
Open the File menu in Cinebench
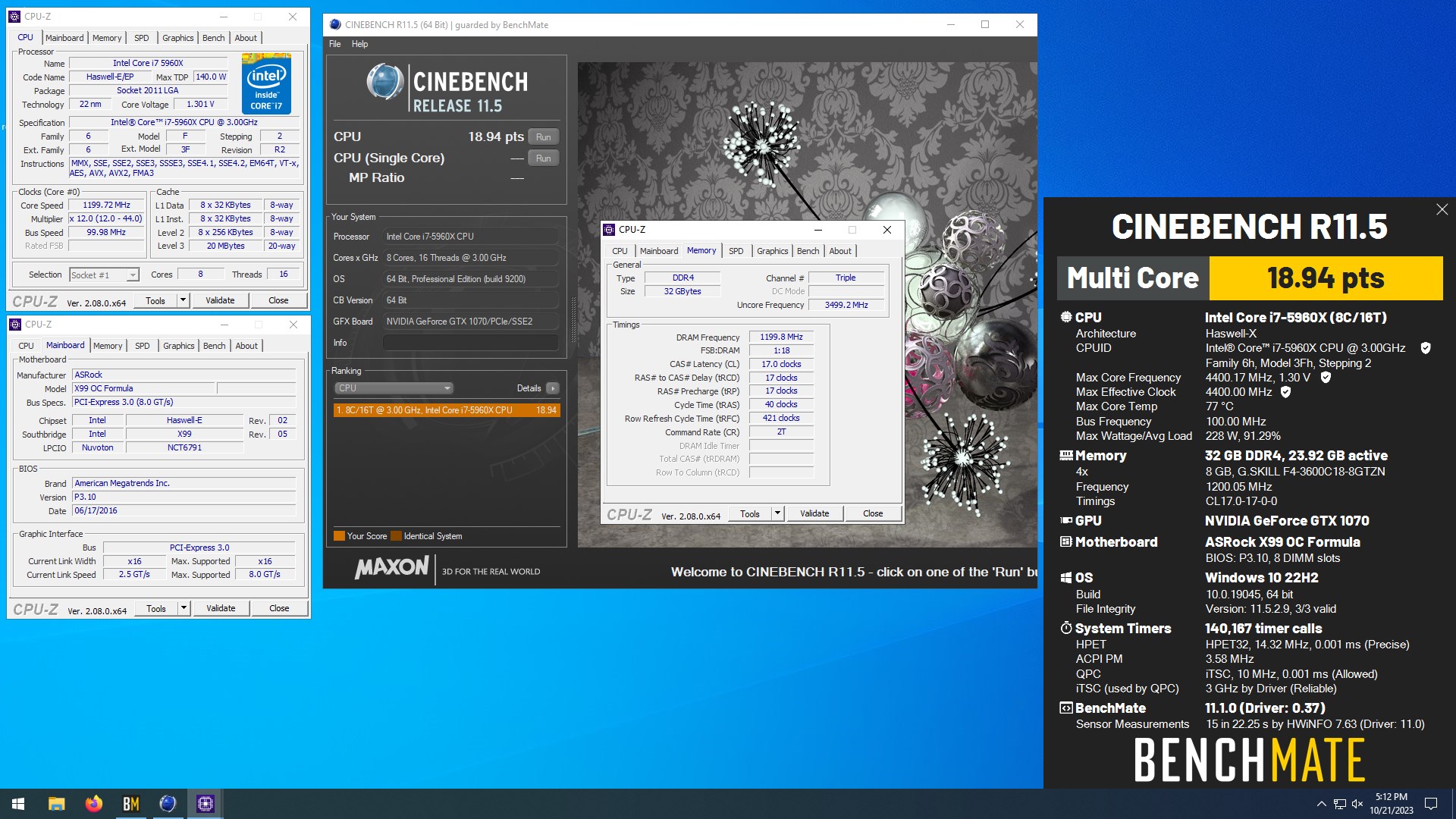pyautogui.click(x=334, y=44)
